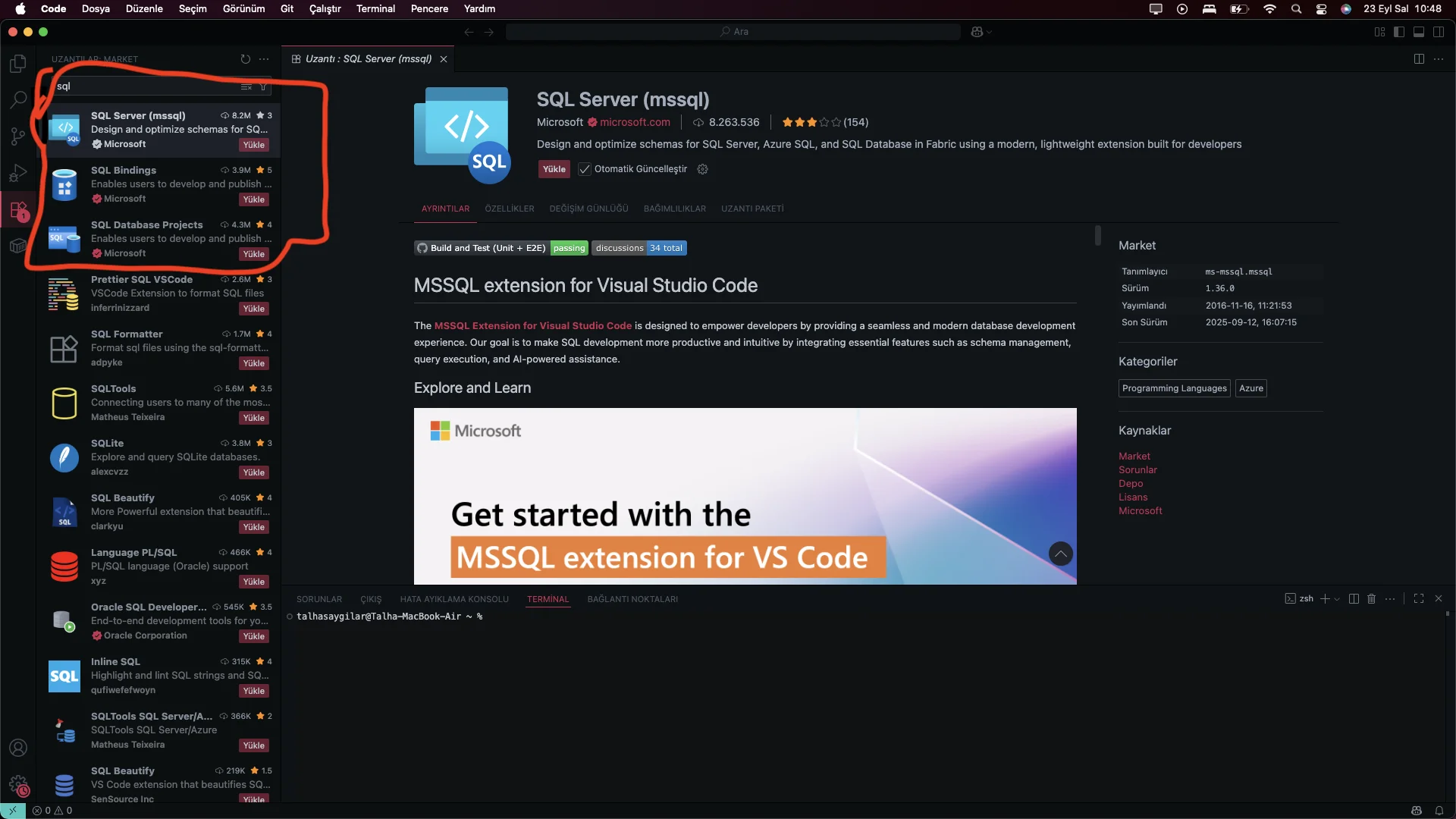Refresh the extensions marketplace list
Screen dimensions: 1456x819
coord(245,59)
